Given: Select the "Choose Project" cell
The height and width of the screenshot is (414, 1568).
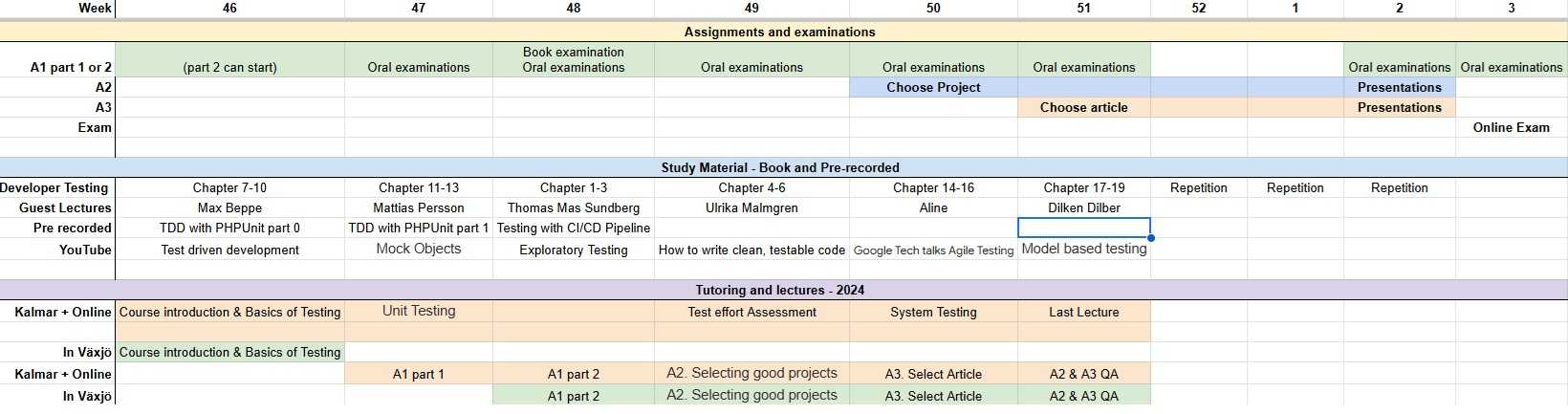Looking at the screenshot, I should (933, 87).
